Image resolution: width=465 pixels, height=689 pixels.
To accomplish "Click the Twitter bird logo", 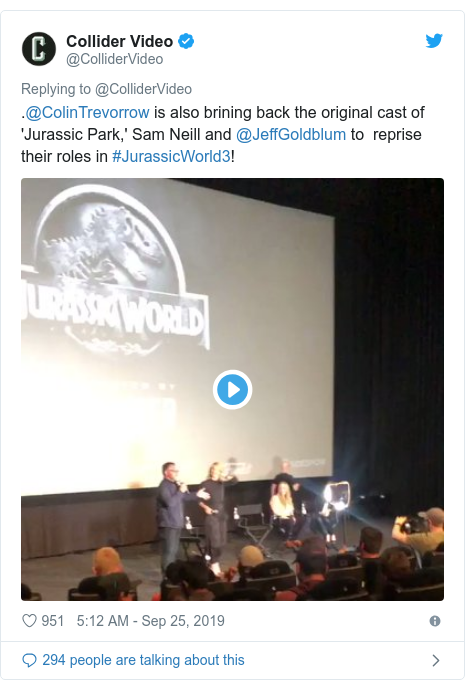I will pyautogui.click(x=434, y=41).
